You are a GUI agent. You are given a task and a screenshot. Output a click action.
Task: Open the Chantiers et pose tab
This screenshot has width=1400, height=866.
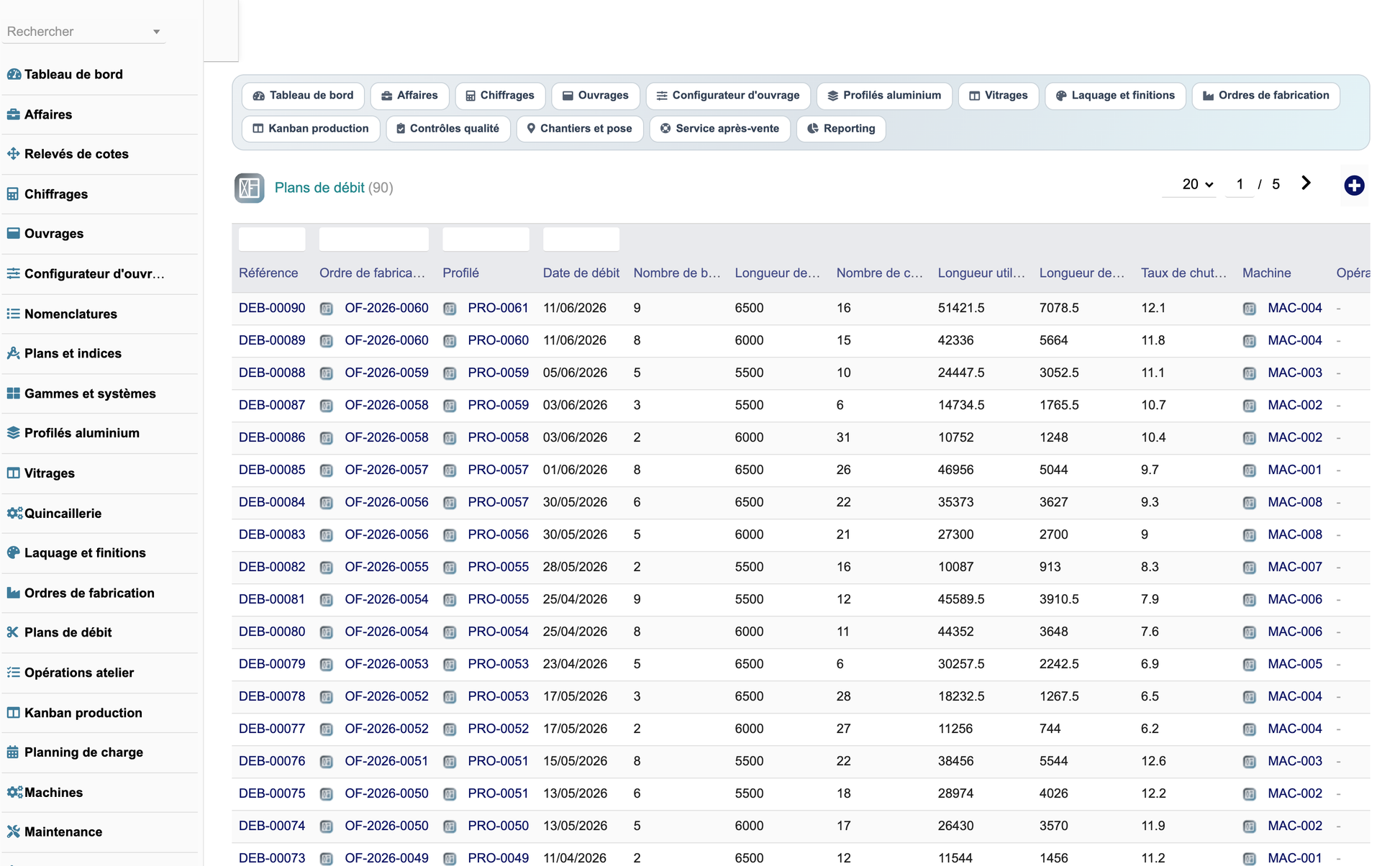click(580, 129)
